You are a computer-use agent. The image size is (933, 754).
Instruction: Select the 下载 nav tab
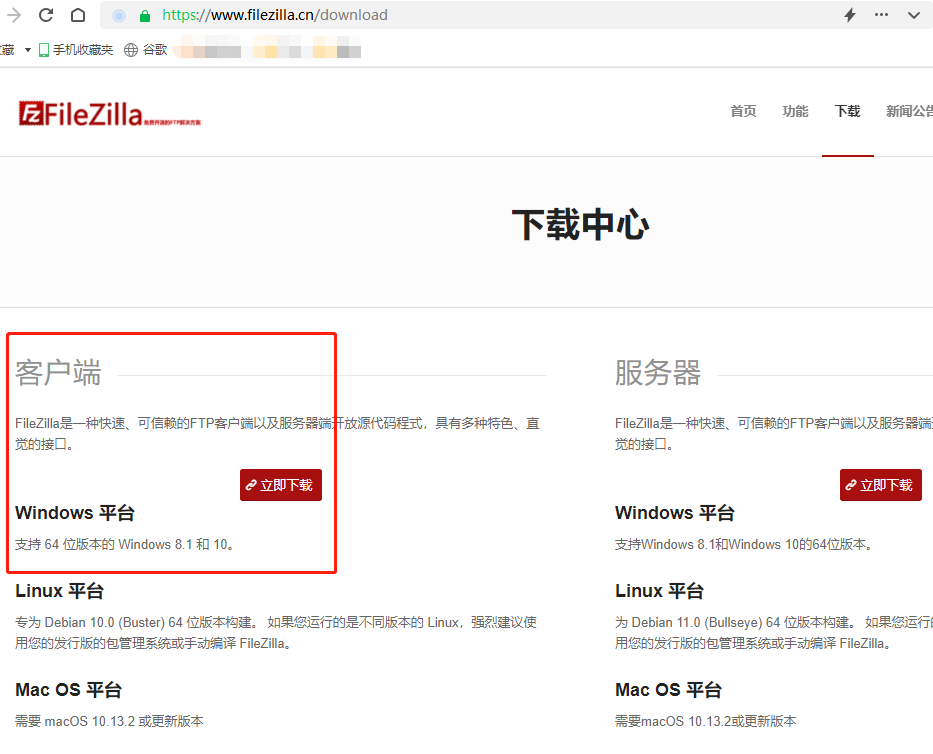click(847, 111)
